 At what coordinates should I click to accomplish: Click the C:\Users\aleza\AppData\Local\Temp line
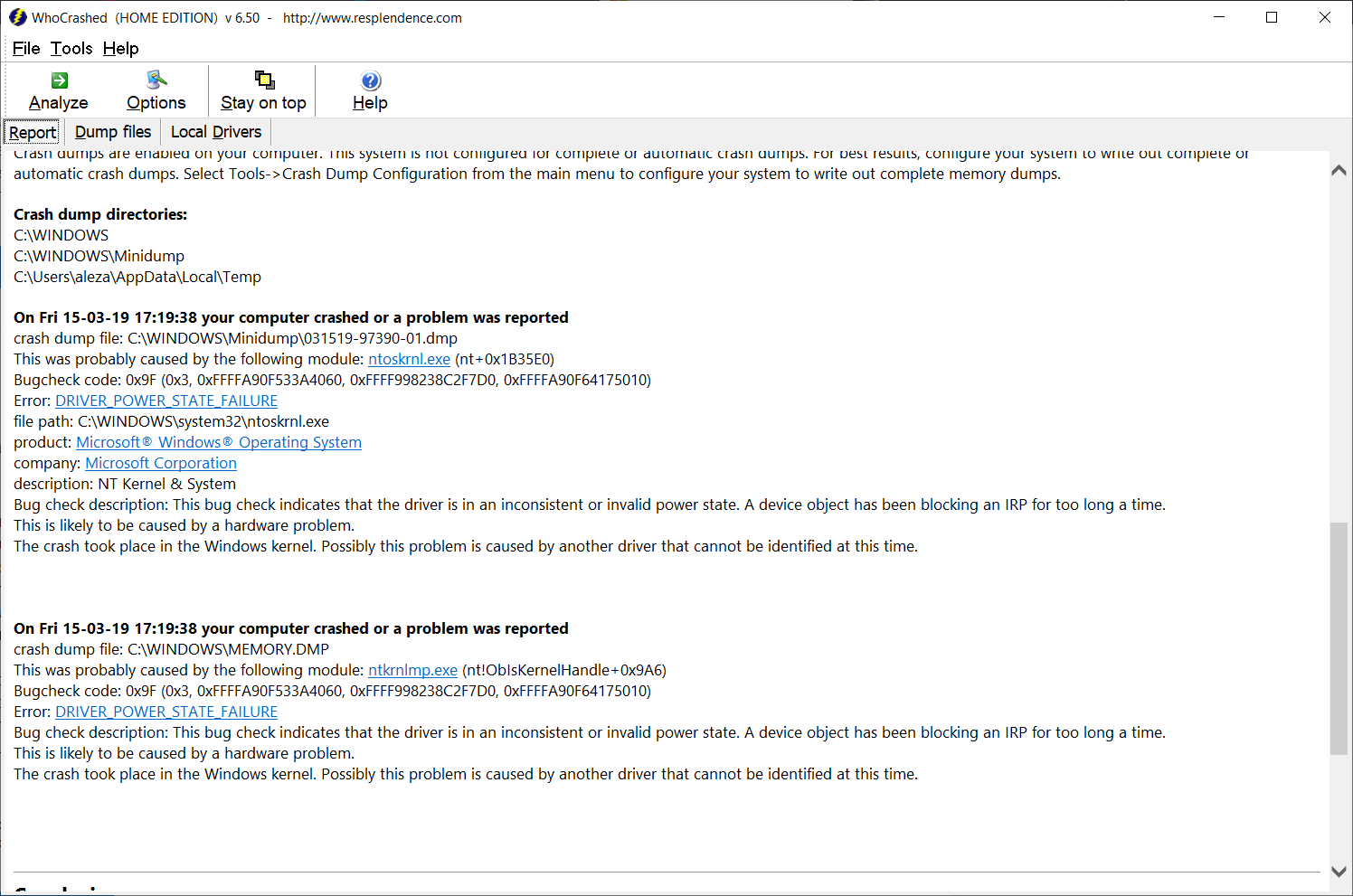[137, 277]
